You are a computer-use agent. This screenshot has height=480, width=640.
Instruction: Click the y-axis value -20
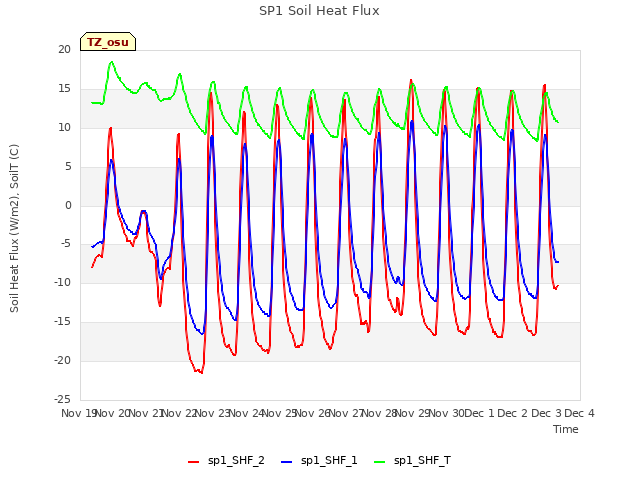pyautogui.click(x=62, y=360)
